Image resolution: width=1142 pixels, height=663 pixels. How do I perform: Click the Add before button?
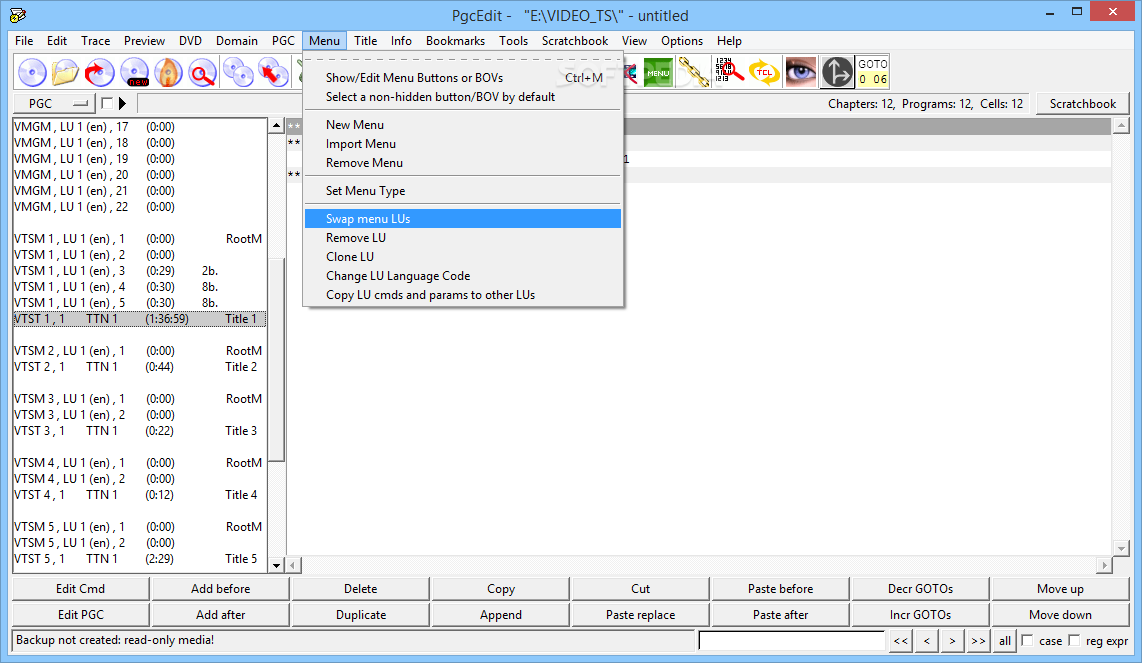pyautogui.click(x=221, y=589)
